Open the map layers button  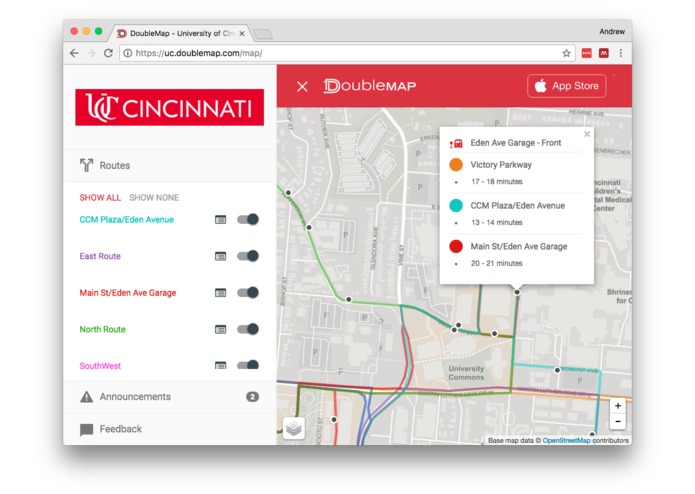[x=294, y=428]
